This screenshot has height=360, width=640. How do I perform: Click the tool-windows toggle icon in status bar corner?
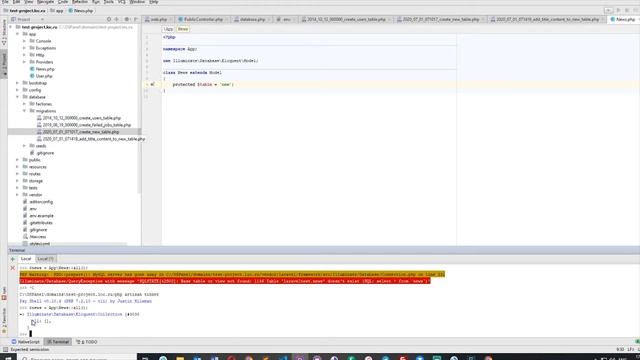5,350
